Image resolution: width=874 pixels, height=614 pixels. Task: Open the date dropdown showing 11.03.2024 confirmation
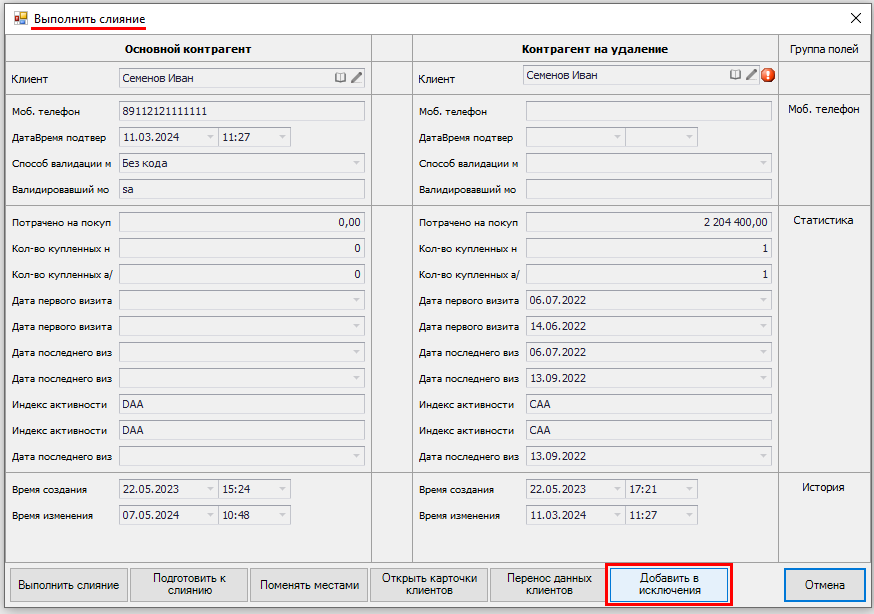209,137
